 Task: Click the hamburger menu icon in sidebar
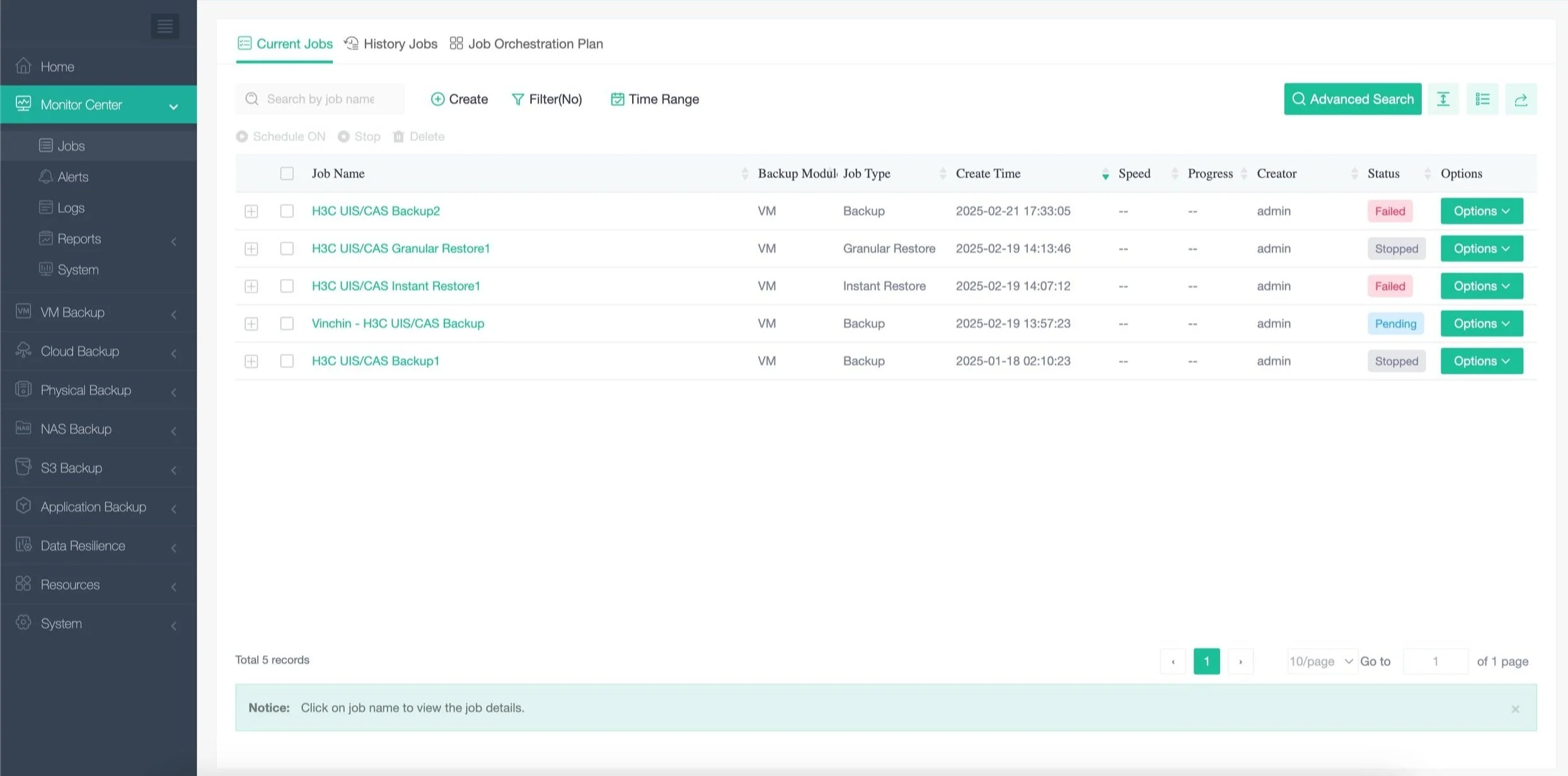(164, 26)
